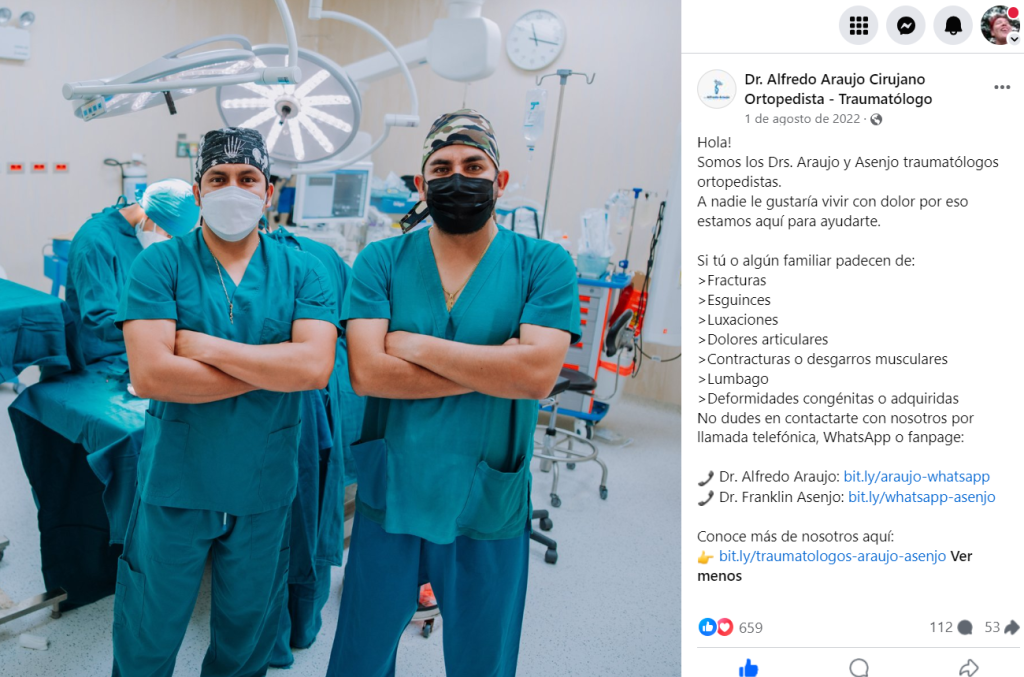Open account profile picture menu
Screen dimensions: 1024x677
[x=1000, y=25]
